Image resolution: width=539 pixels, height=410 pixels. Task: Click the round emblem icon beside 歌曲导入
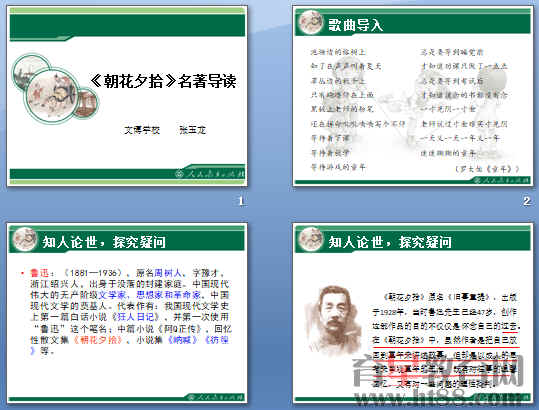click(311, 22)
